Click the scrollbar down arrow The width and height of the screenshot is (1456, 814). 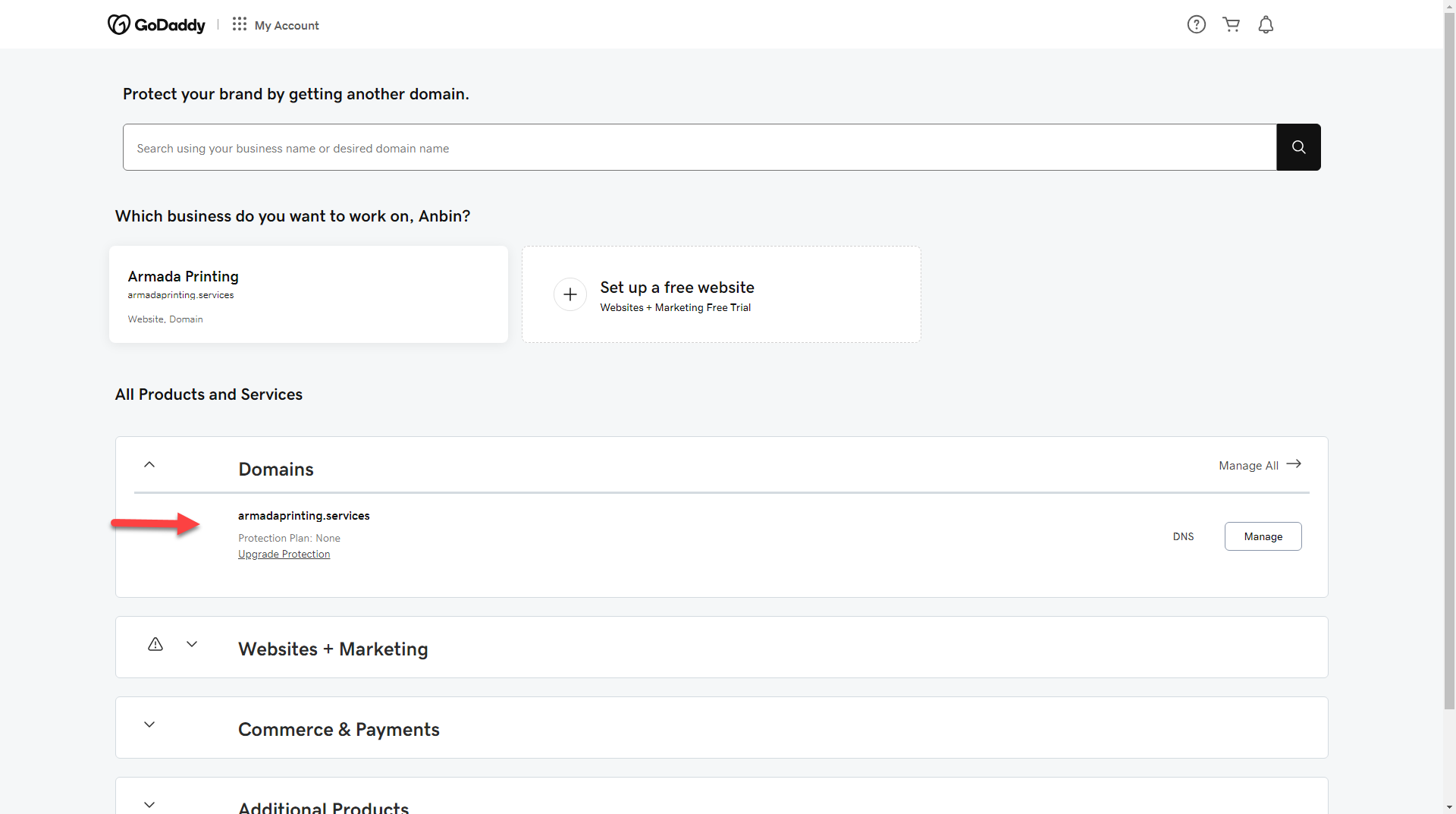click(1449, 807)
